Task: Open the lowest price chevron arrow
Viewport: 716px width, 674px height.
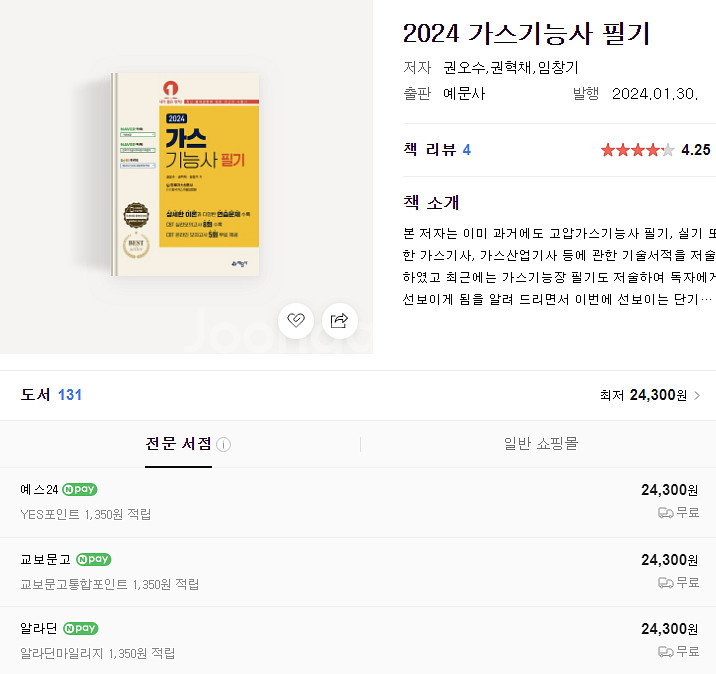Action: click(697, 395)
